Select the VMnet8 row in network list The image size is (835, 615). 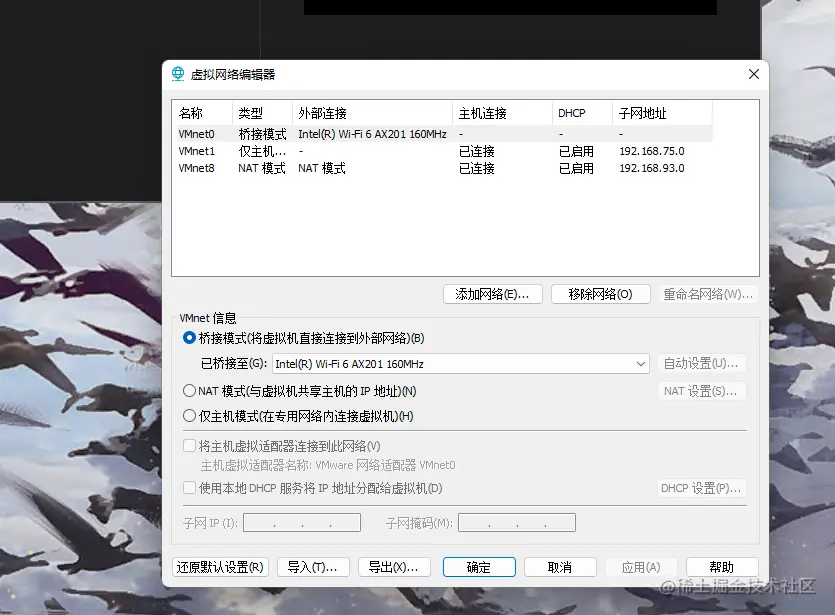point(444,168)
